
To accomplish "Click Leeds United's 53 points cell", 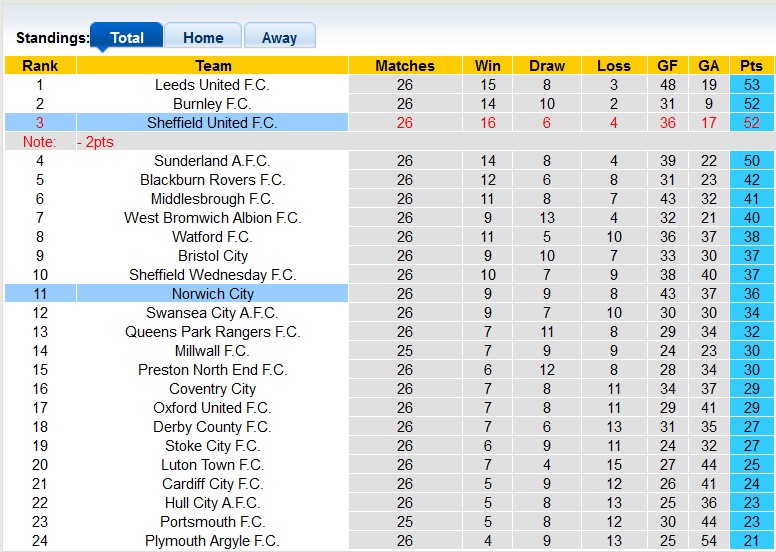I will pyautogui.click(x=751, y=85).
